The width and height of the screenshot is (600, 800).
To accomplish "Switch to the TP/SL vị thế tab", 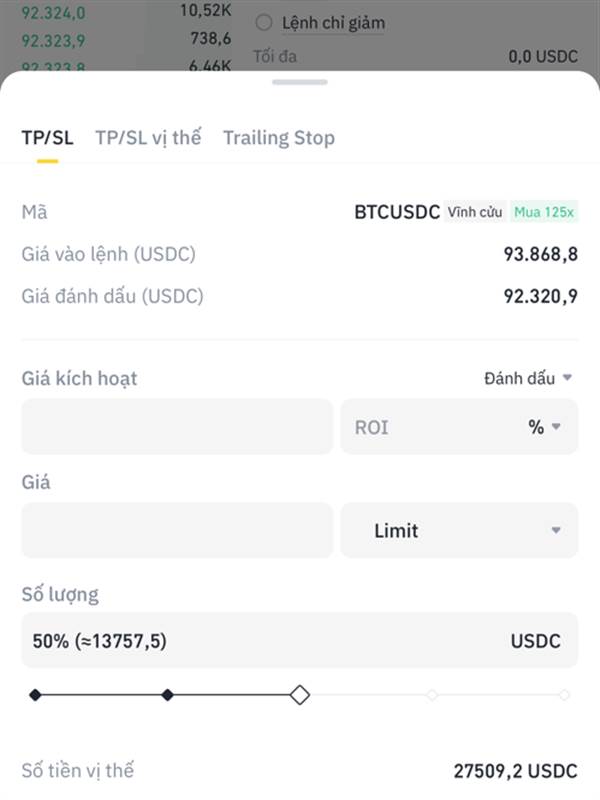I will [x=148, y=138].
